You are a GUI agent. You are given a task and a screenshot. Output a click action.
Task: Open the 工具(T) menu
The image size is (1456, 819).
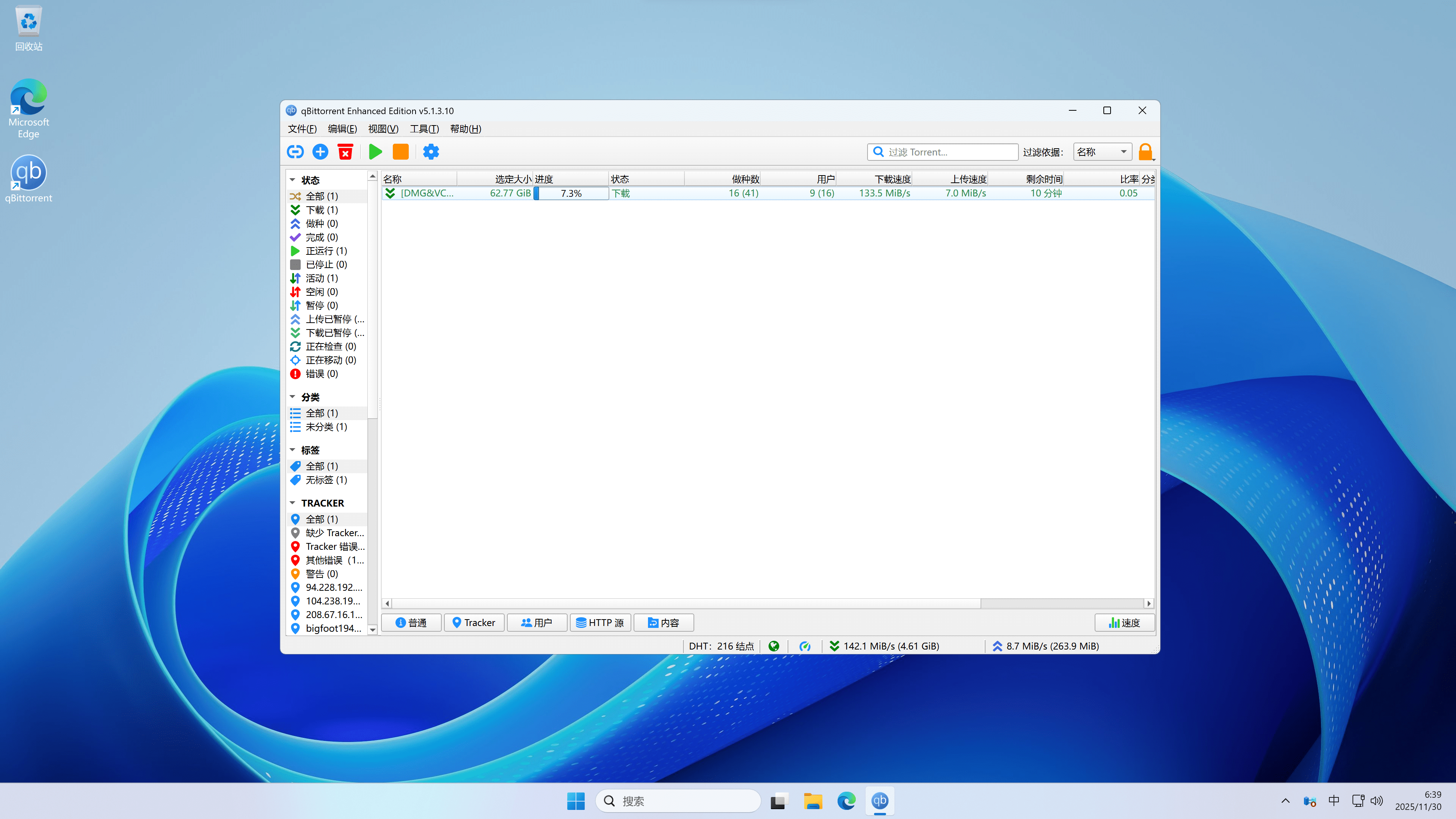(424, 129)
